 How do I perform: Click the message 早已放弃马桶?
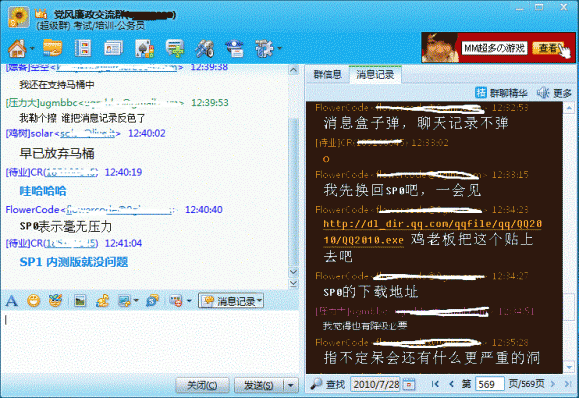57,153
